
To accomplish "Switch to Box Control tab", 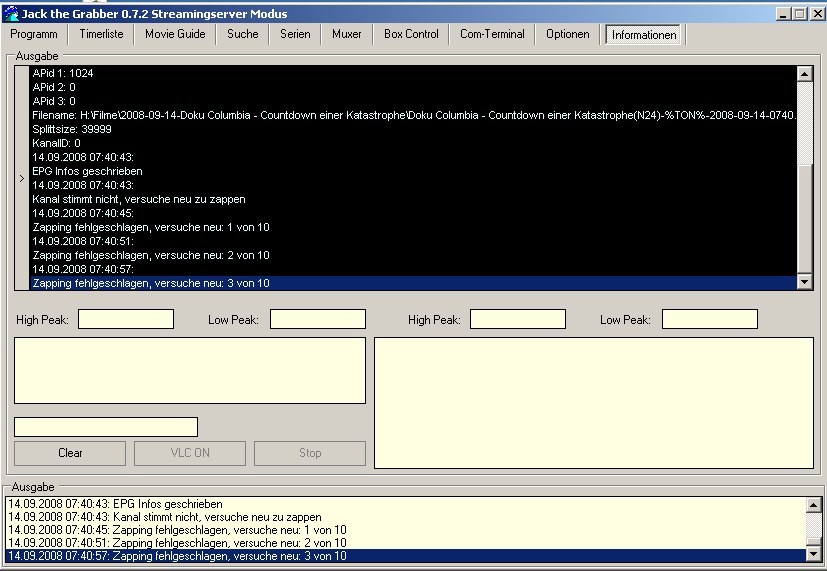I will (411, 34).
